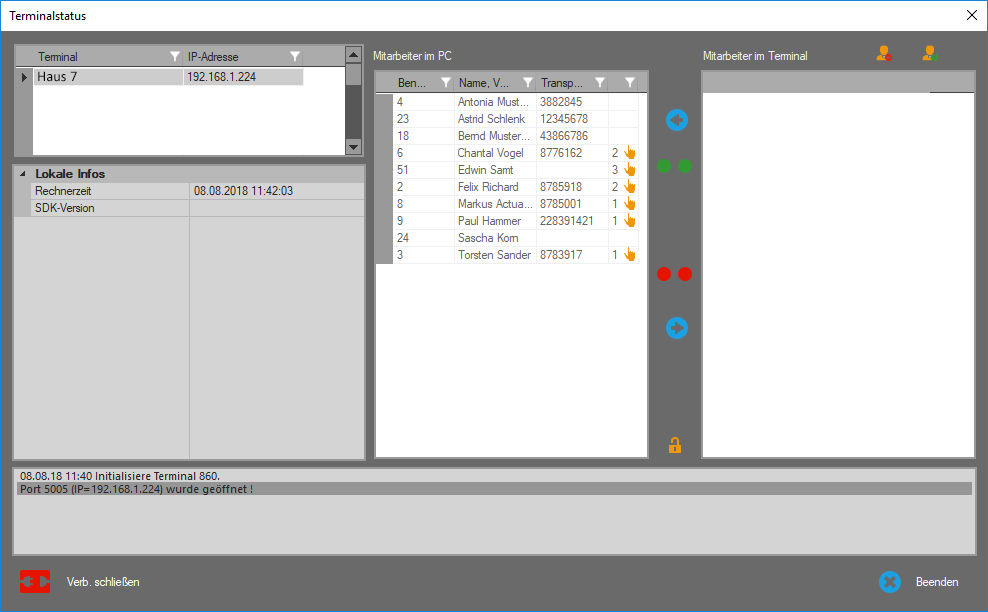Click the blue X Beenden icon
This screenshot has width=988, height=612.
click(890, 582)
